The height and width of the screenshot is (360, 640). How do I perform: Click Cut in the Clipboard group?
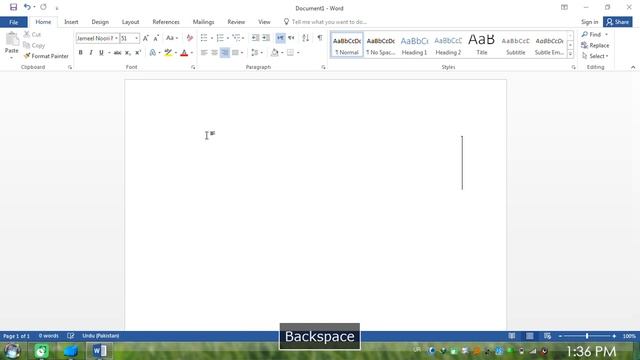pos(32,34)
